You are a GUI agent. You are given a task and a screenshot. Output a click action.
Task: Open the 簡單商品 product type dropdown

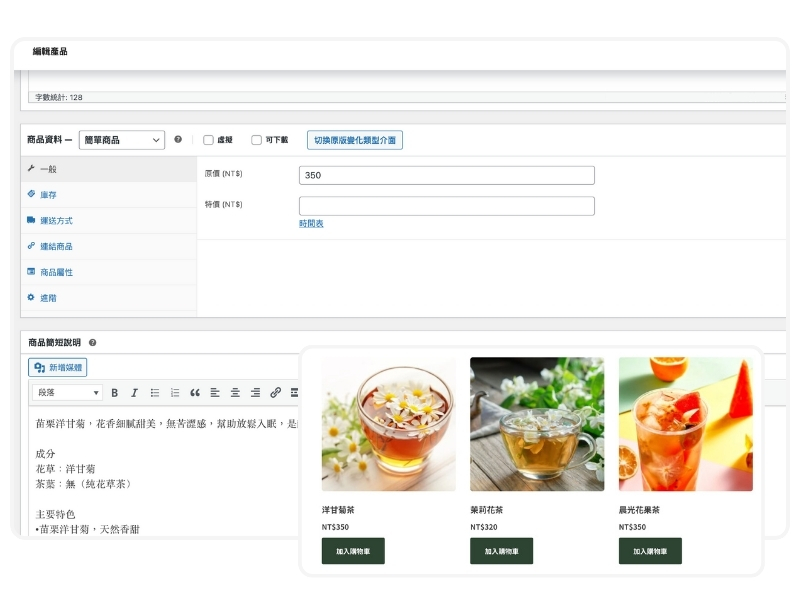pos(121,140)
